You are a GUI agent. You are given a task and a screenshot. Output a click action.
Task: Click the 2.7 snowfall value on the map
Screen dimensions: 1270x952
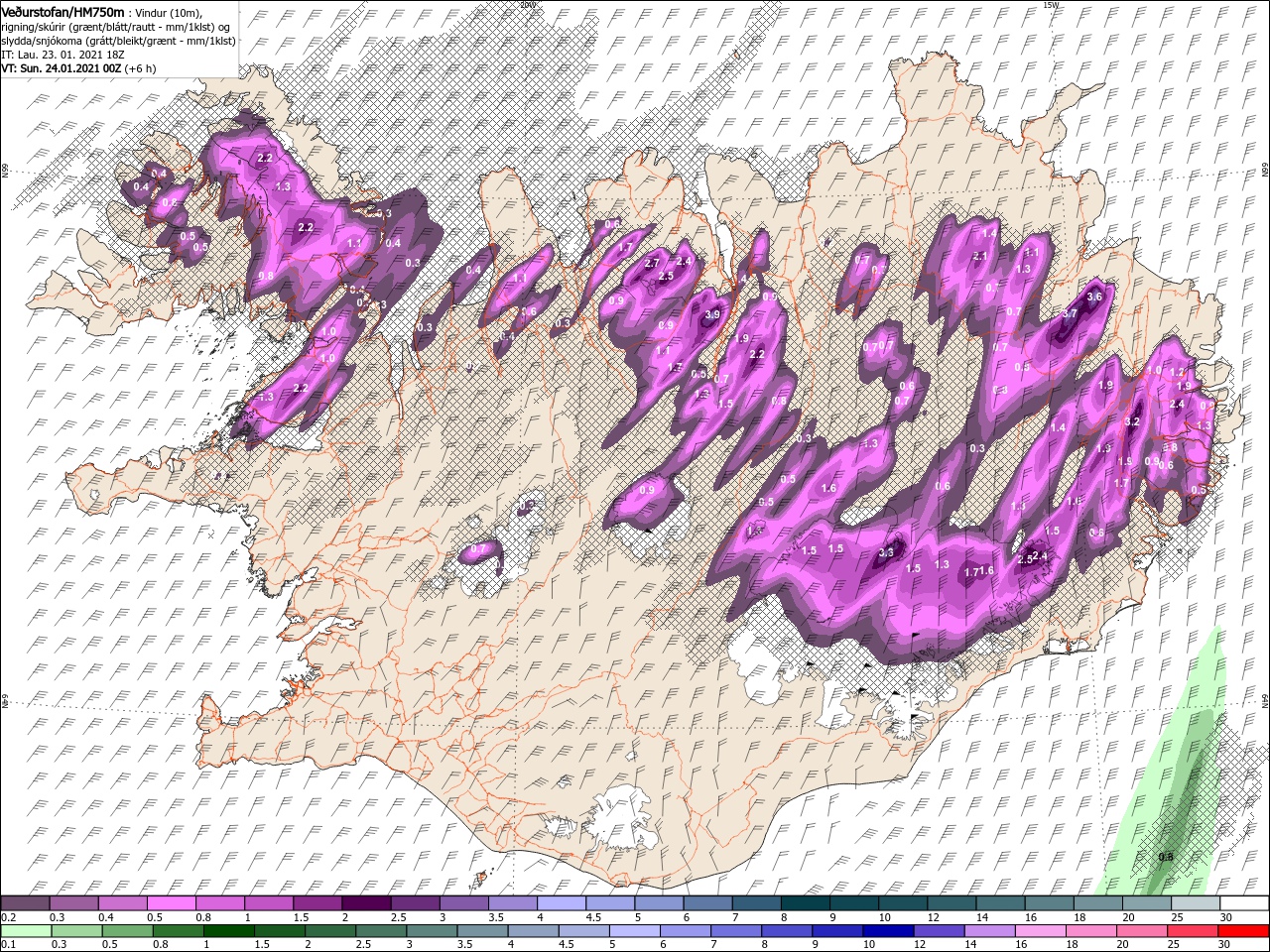click(652, 263)
